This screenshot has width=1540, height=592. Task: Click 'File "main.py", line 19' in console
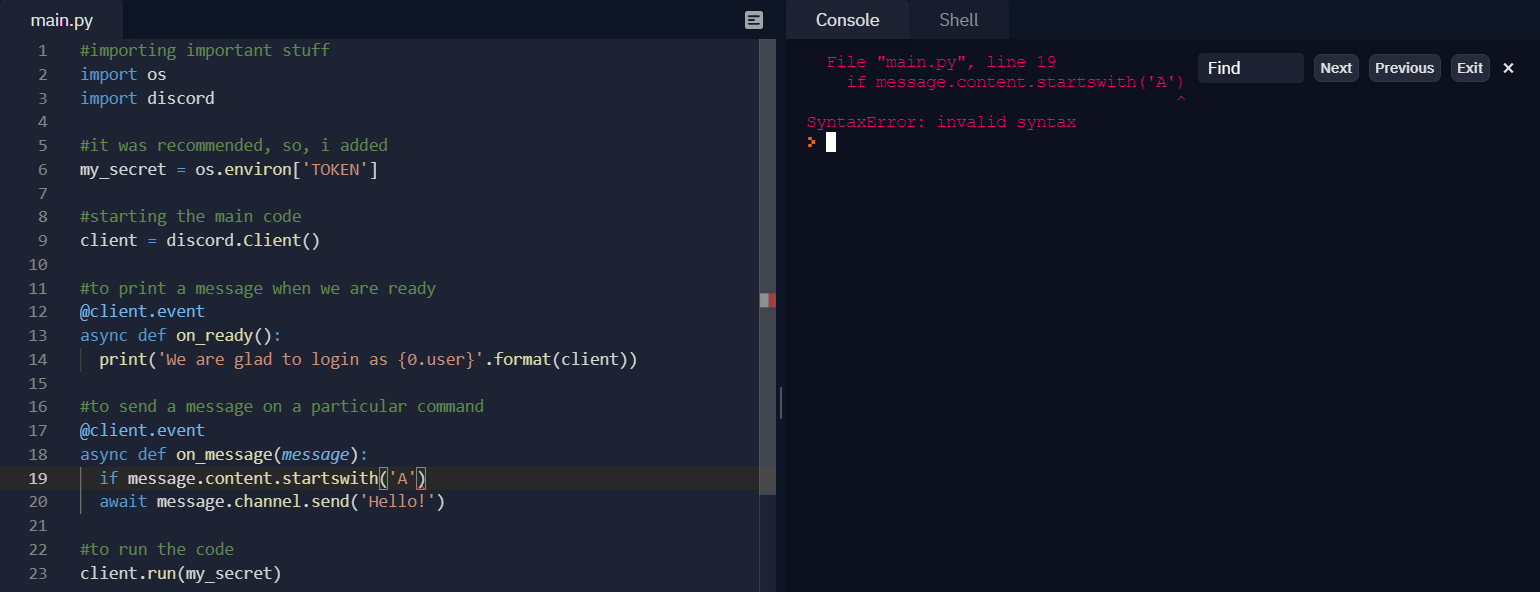pyautogui.click(x=941, y=62)
